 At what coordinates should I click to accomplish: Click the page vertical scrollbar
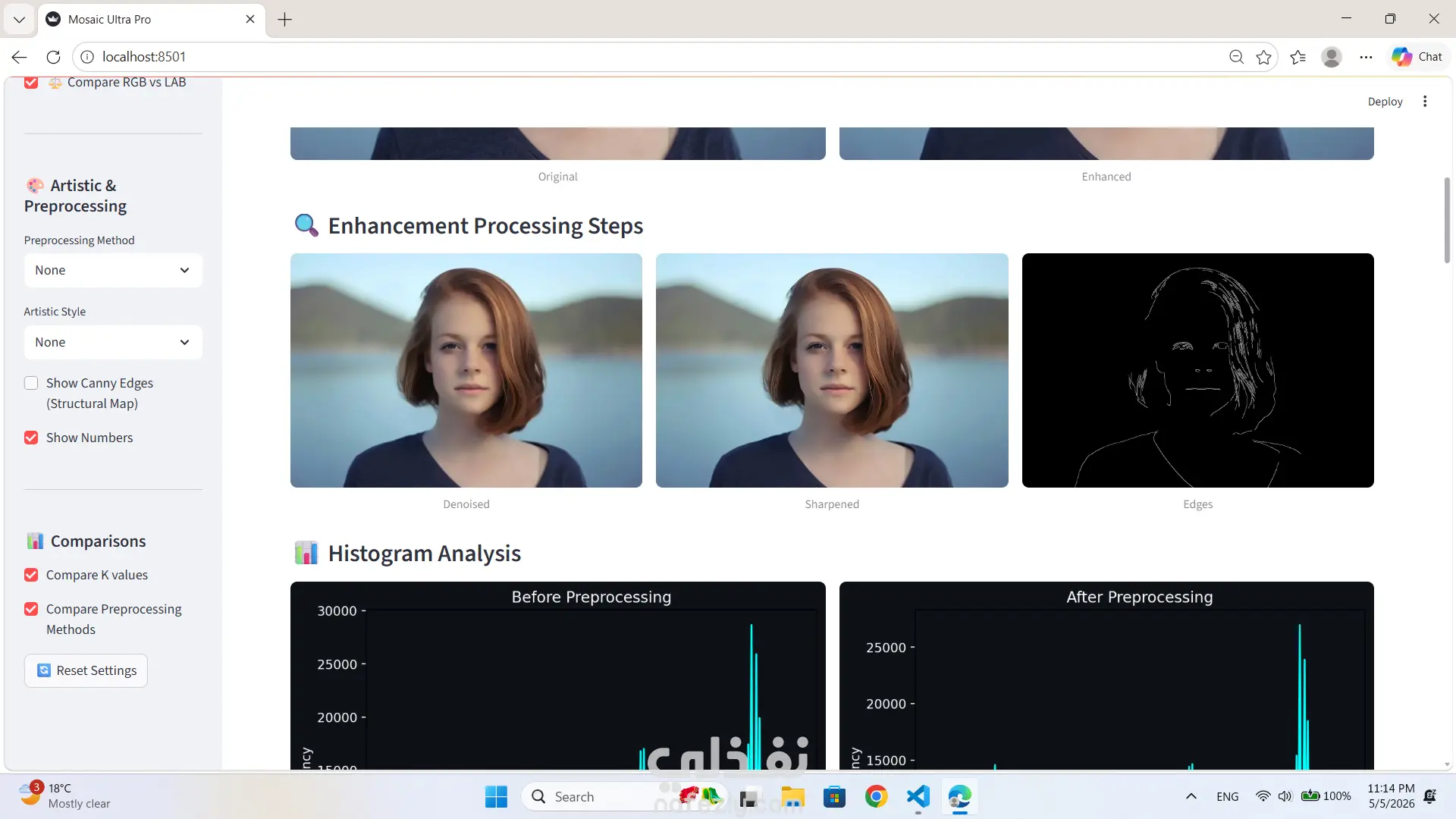click(1447, 220)
